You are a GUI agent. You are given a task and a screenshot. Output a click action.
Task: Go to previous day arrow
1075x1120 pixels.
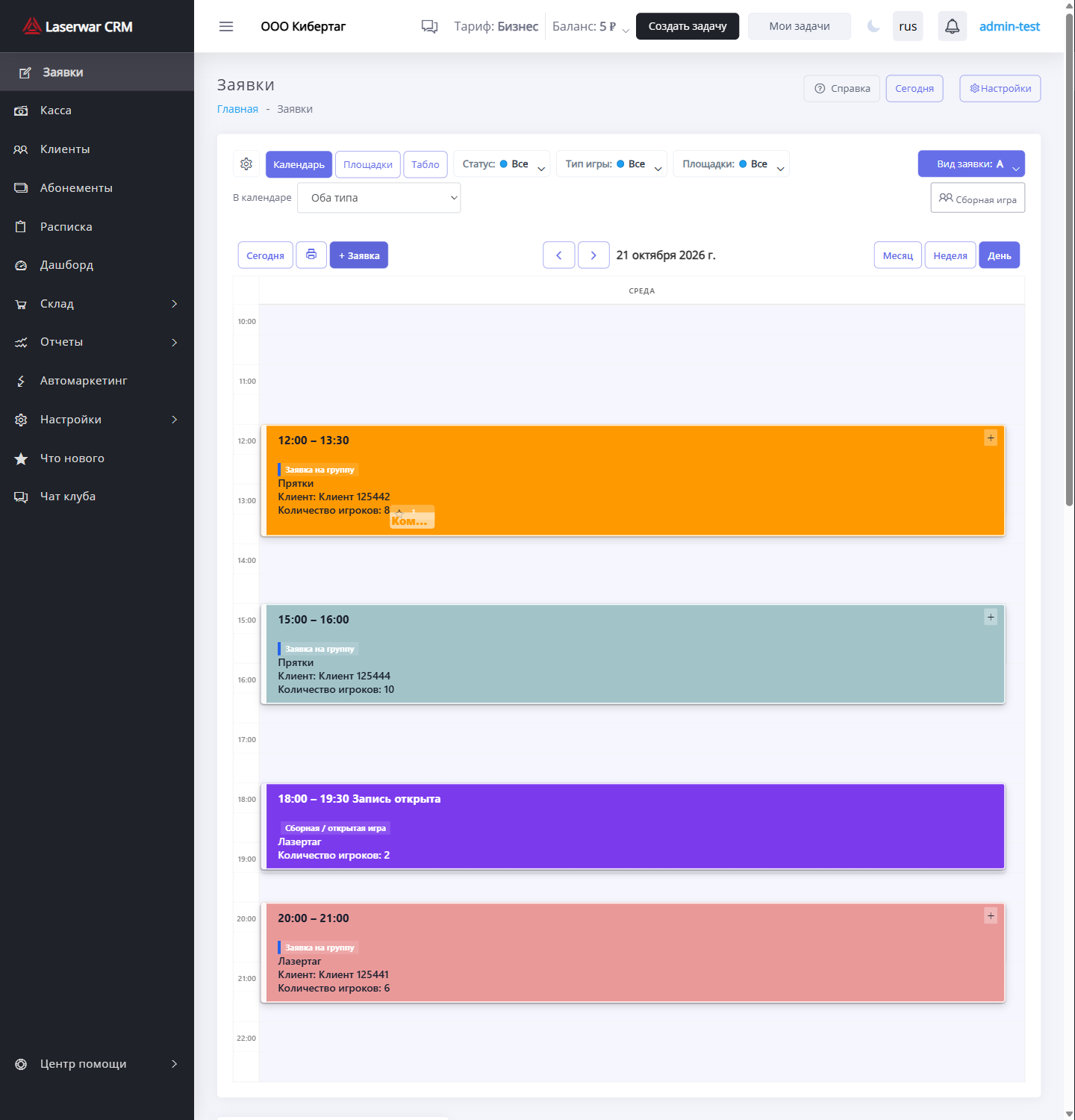(559, 255)
